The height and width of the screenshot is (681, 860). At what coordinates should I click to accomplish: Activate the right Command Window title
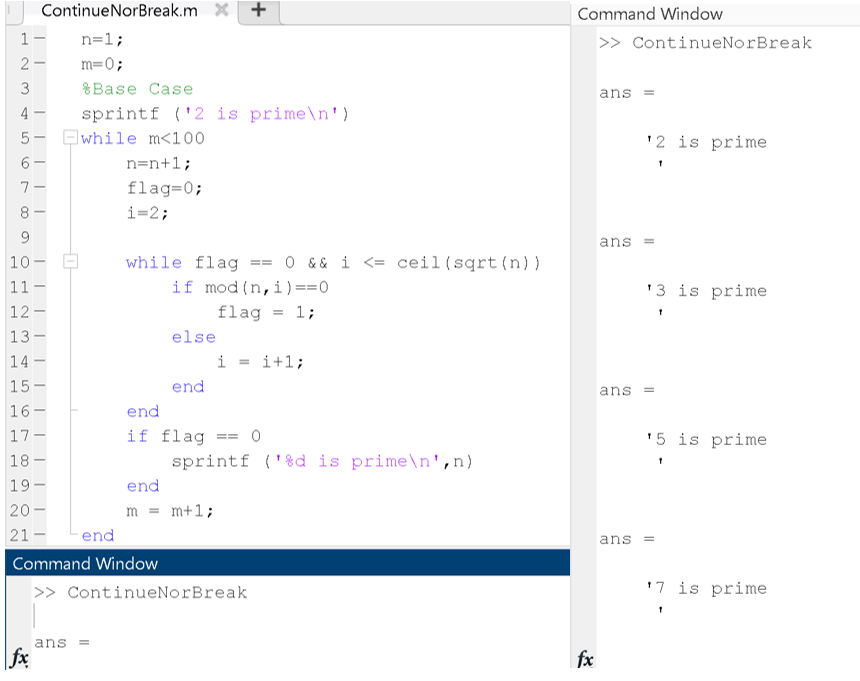pos(650,14)
